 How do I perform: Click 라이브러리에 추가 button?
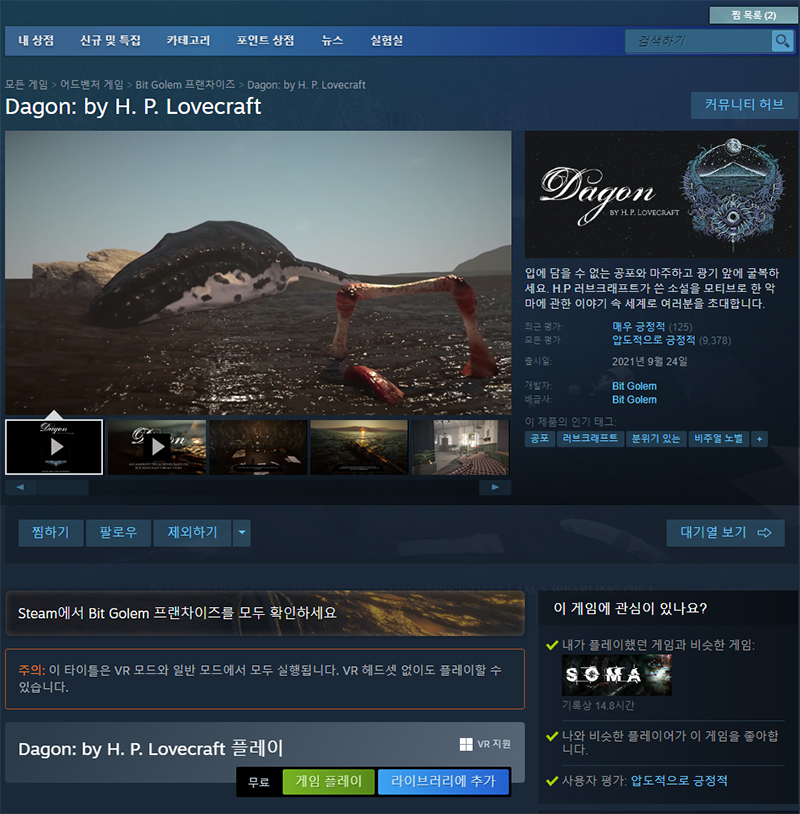point(443,781)
